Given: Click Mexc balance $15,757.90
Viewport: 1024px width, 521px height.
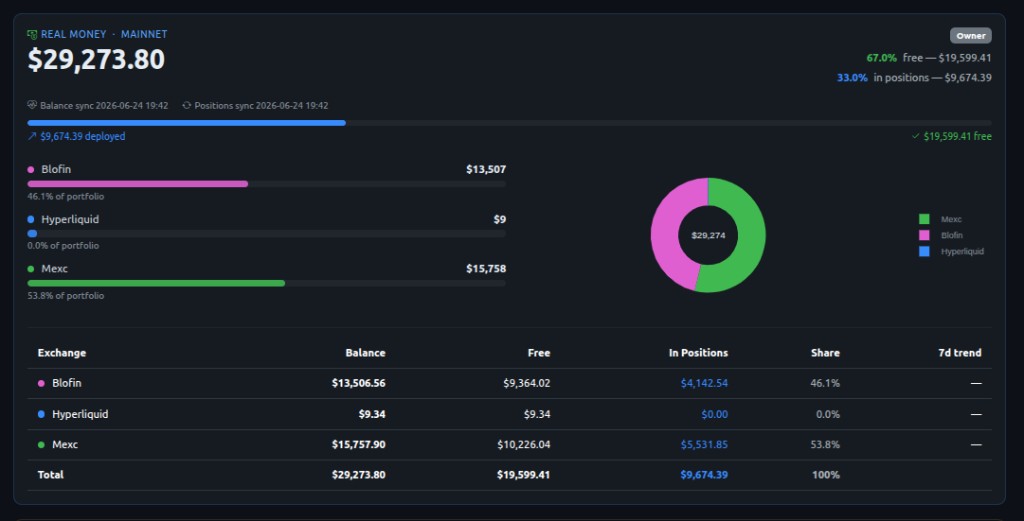Looking at the screenshot, I should click(x=359, y=445).
